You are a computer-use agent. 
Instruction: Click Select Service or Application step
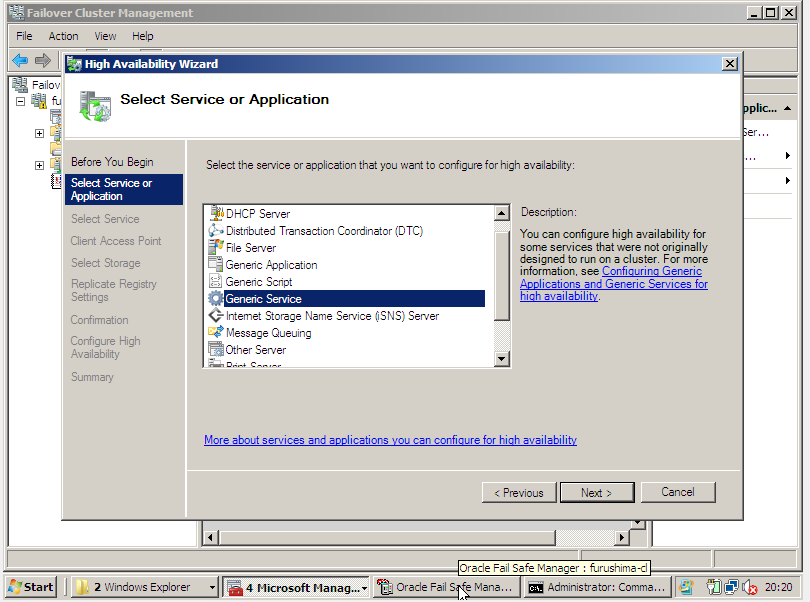point(124,189)
